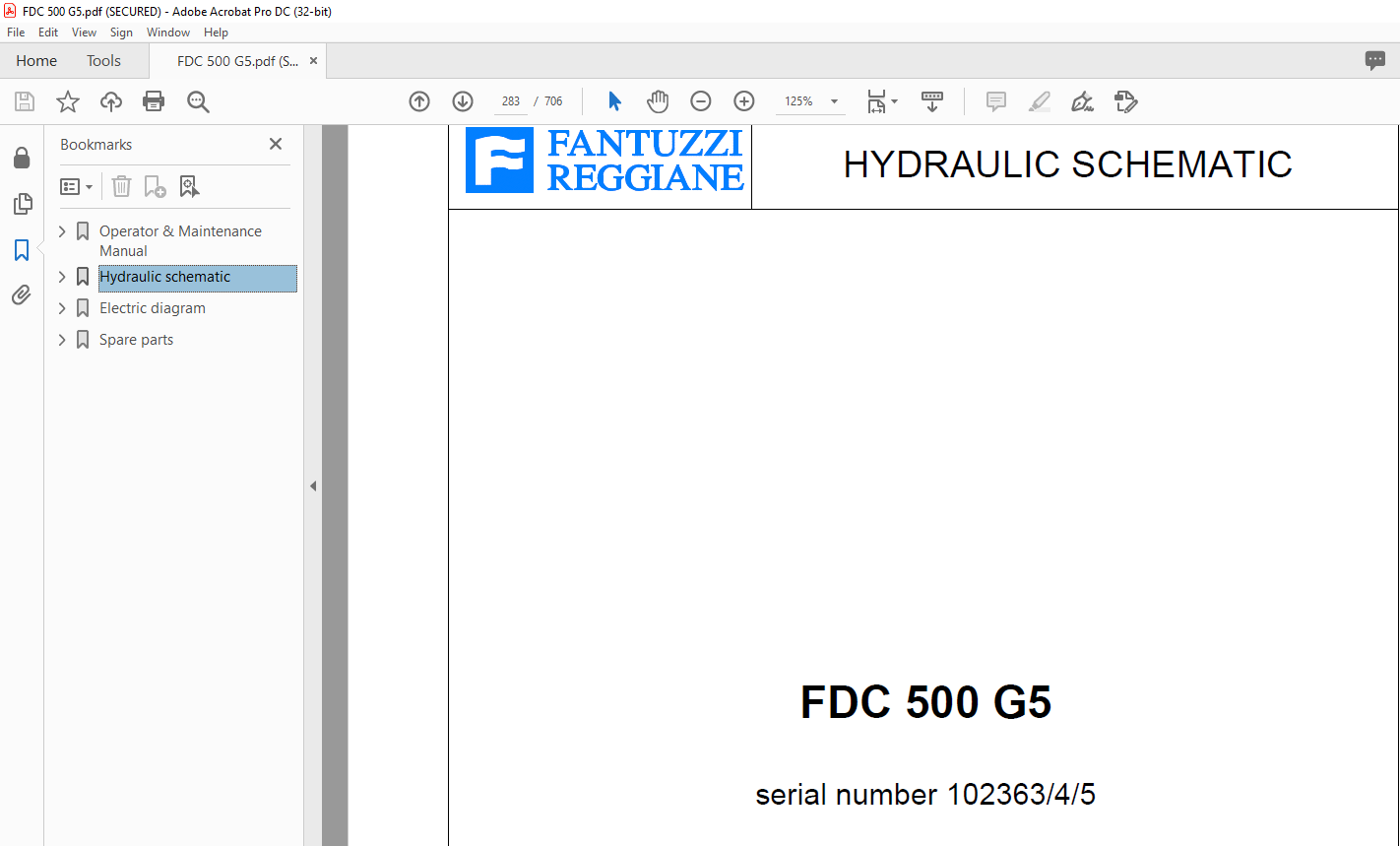1400x846 pixels.
Task: Open security lock panel
Action: click(22, 158)
